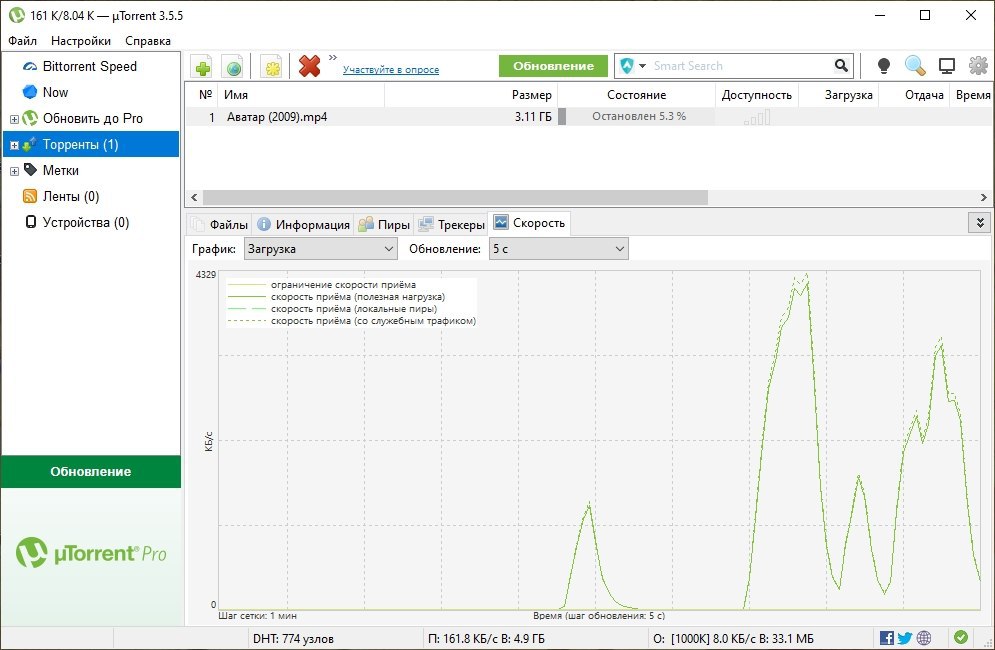This screenshot has height=650, width=995.
Task: Click the RSS feeds icon
Action: pos(30,196)
